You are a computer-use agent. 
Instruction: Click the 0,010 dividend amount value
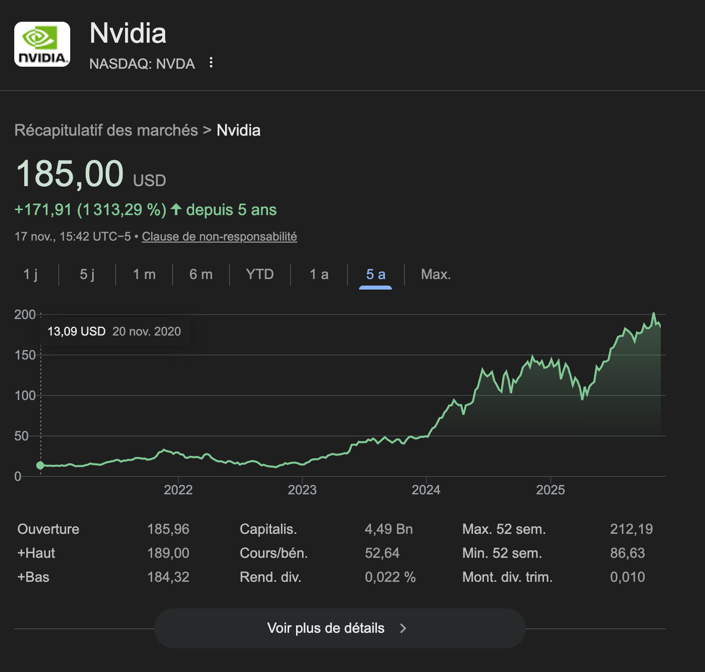(628, 577)
